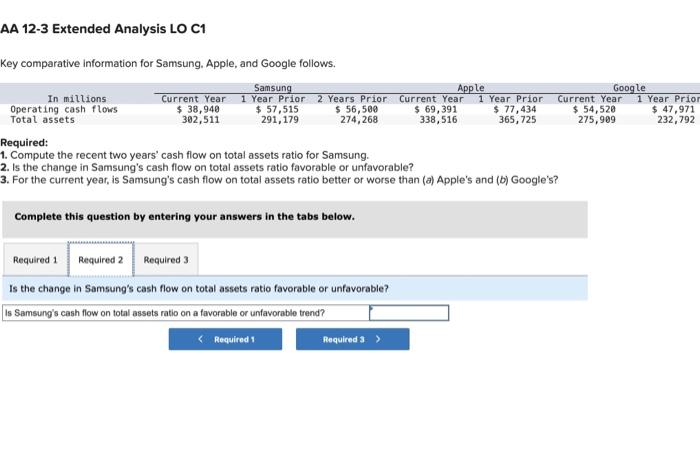Image resolution: width=700 pixels, height=471 pixels.
Task: Click requirement 1 about computing Samsung's ratio
Action: pos(184,155)
